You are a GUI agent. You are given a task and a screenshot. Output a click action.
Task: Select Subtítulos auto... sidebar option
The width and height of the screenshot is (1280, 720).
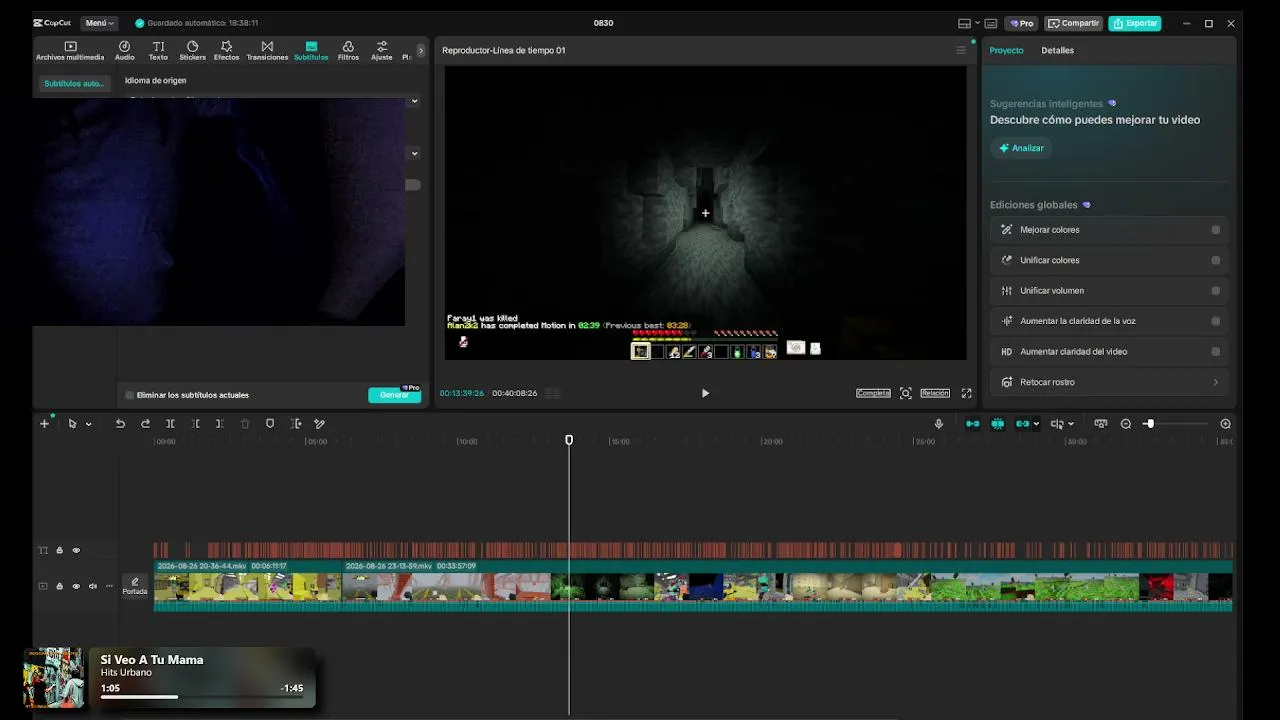coord(73,84)
